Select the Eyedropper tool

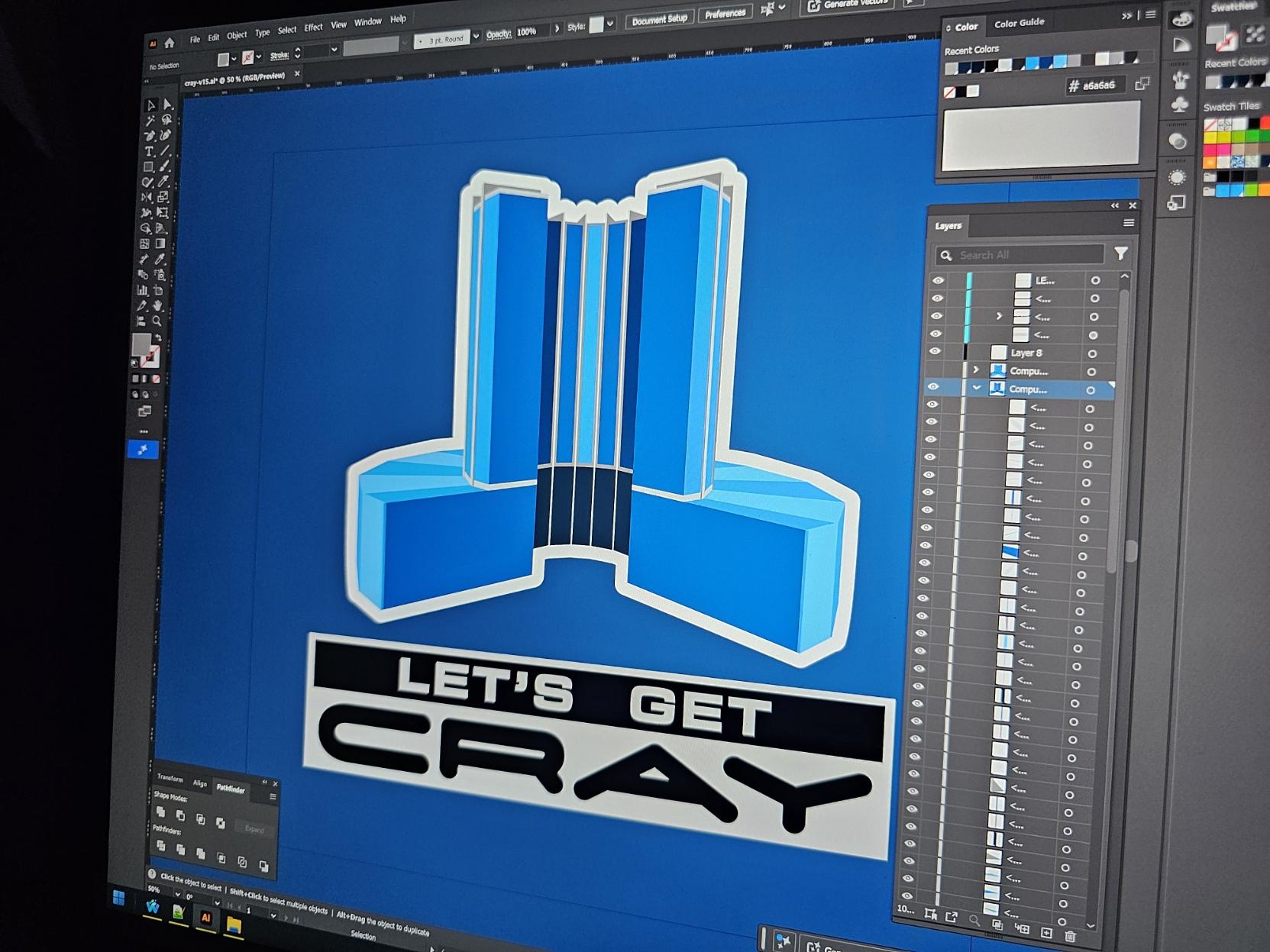pyautogui.click(x=160, y=260)
